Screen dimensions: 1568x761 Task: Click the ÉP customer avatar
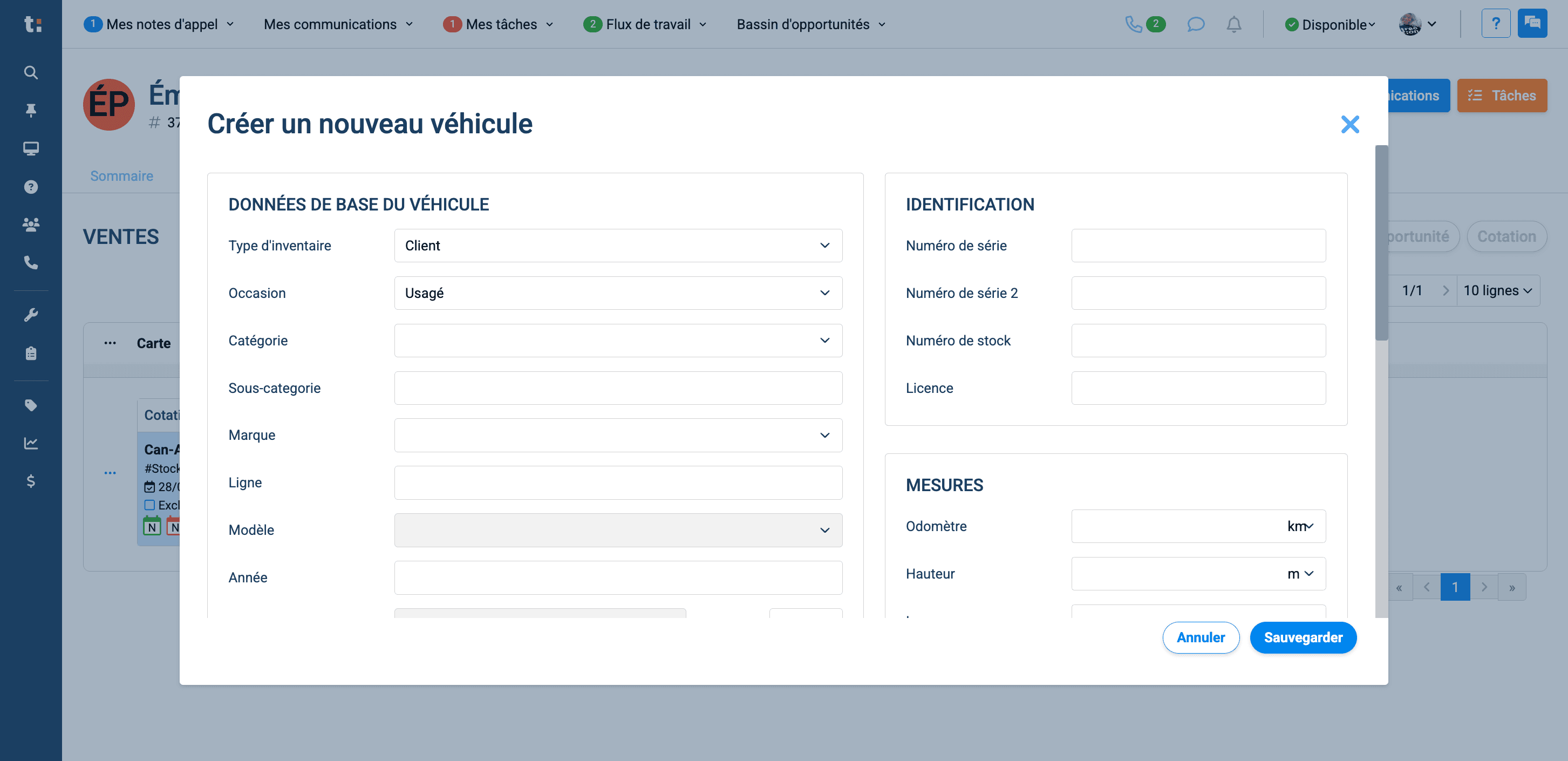coord(109,104)
